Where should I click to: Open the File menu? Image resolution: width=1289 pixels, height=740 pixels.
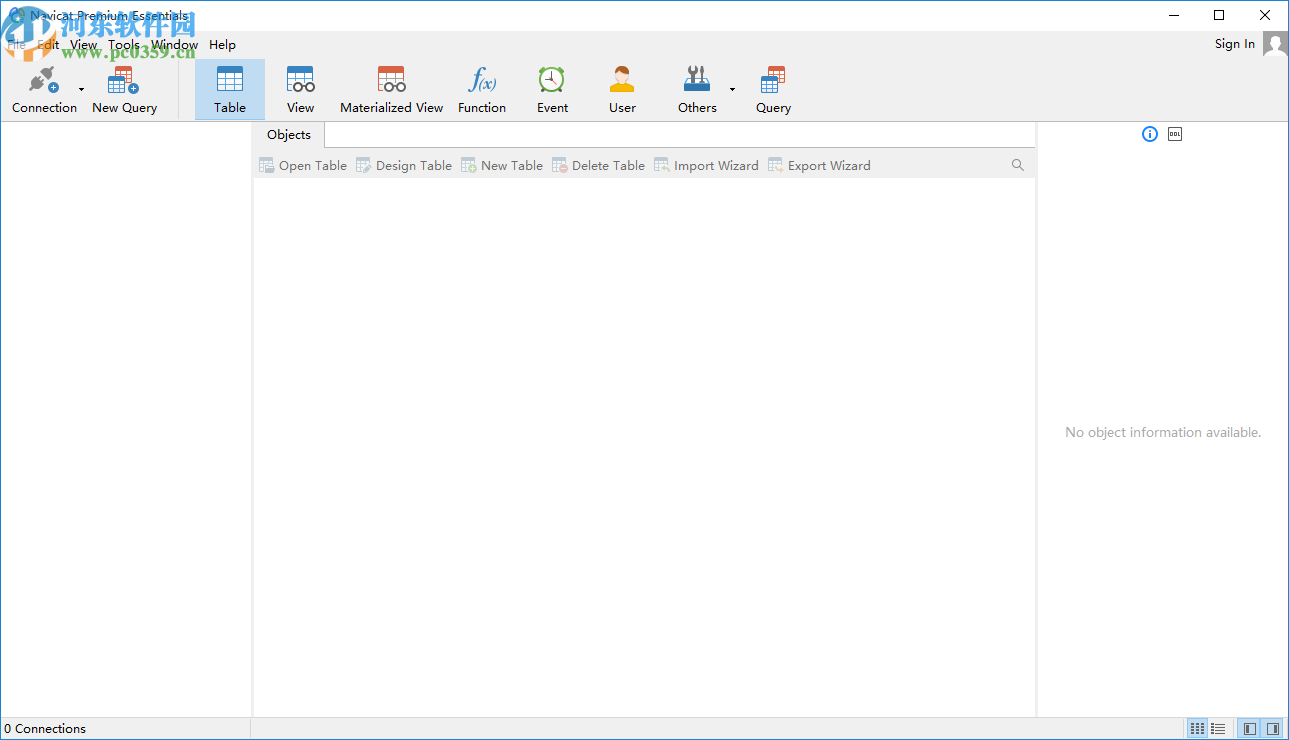17,44
